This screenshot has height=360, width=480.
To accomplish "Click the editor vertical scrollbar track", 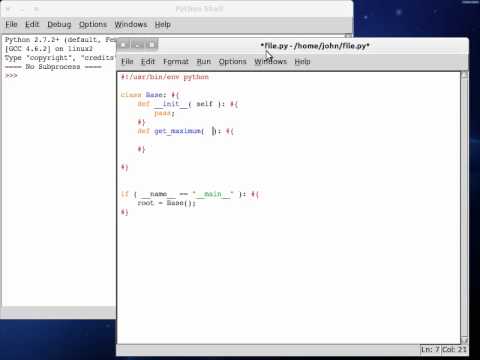I will pos(464,207).
